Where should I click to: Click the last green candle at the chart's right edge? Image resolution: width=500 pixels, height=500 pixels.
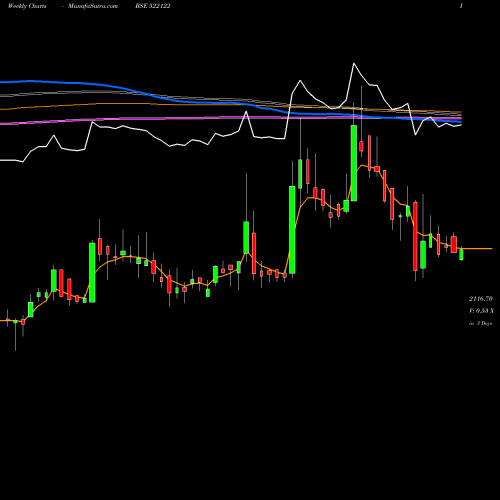click(461, 255)
